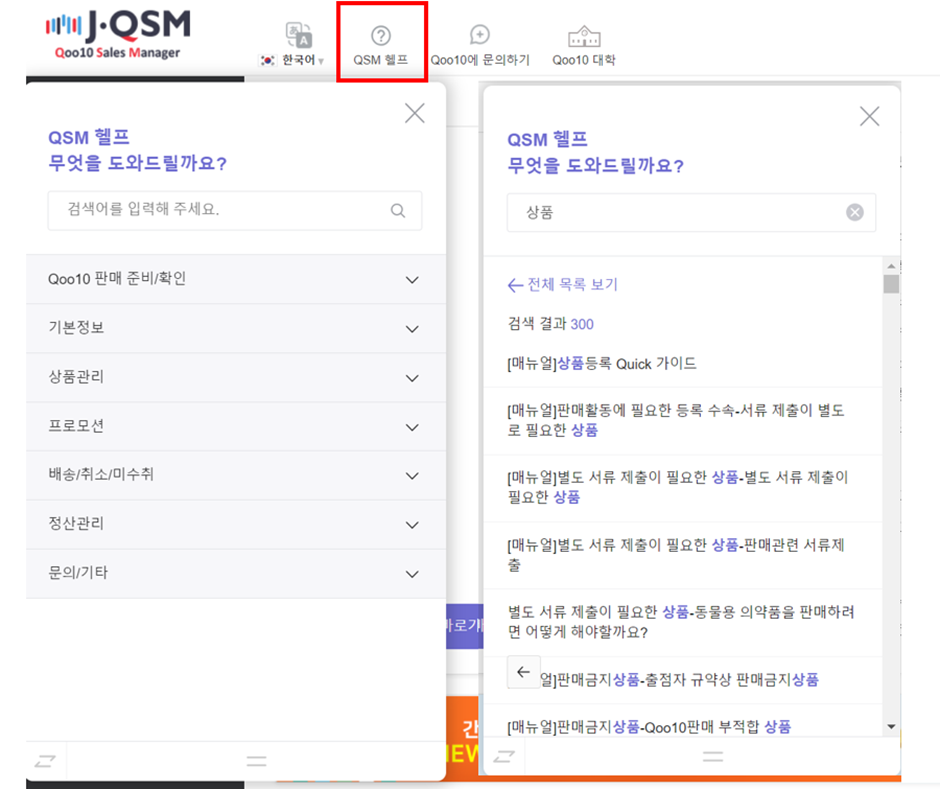Image resolution: width=940 pixels, height=789 pixels.
Task: Click the swap arrows icon in left panel footer
Action: point(45,761)
